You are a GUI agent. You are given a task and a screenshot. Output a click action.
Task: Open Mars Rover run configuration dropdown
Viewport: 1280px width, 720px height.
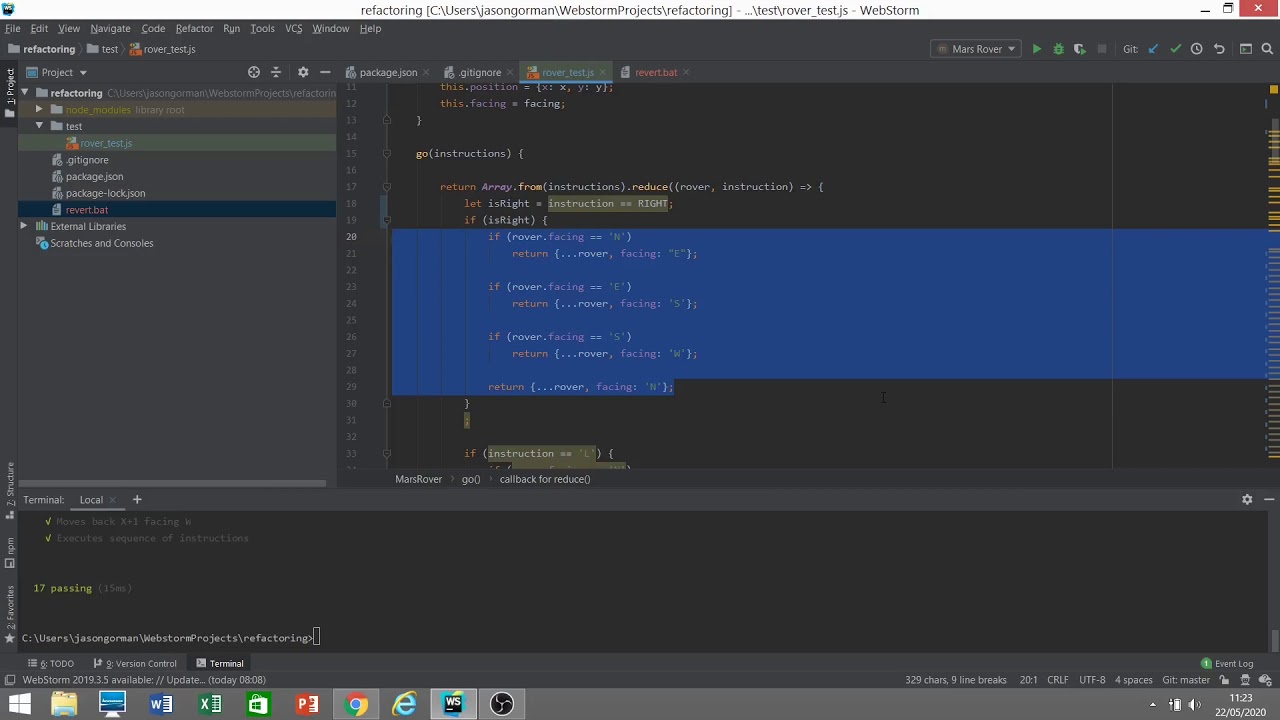(976, 49)
